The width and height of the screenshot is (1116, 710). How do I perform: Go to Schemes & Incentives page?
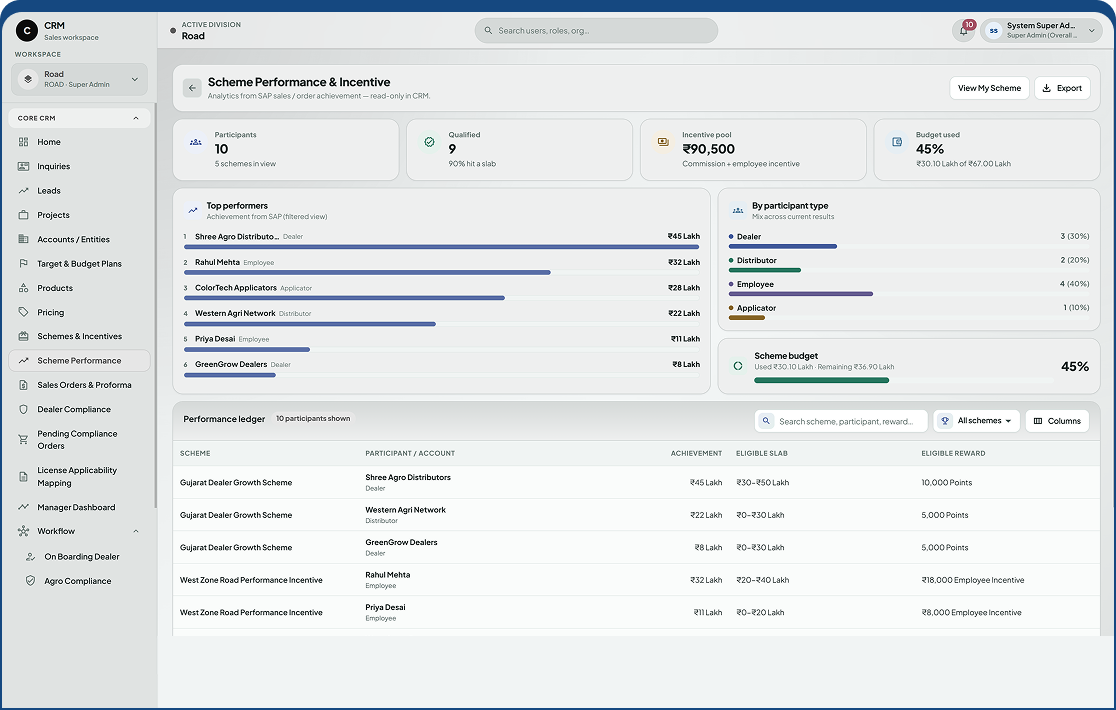(x=79, y=336)
